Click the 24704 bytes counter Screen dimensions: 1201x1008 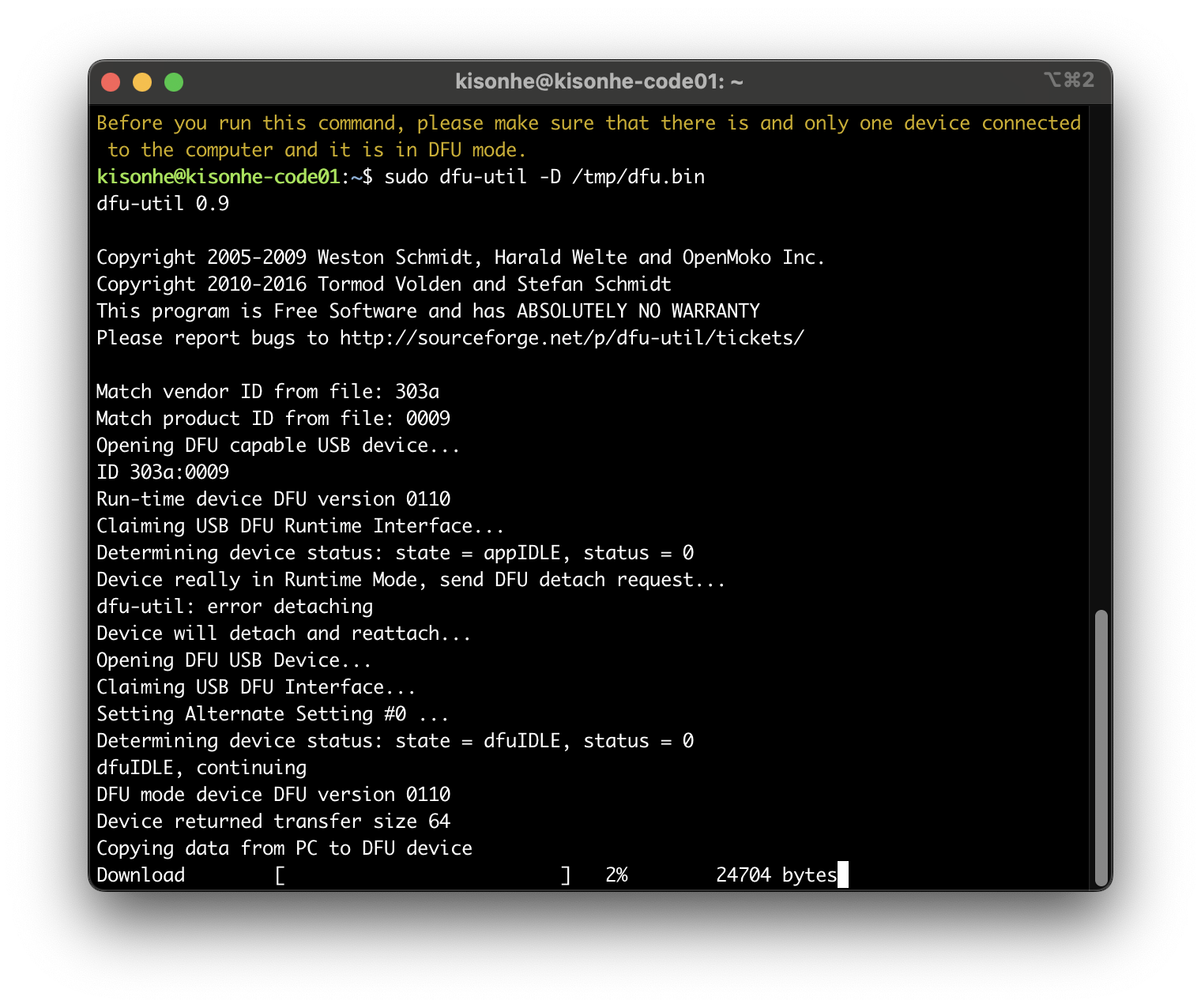(776, 875)
